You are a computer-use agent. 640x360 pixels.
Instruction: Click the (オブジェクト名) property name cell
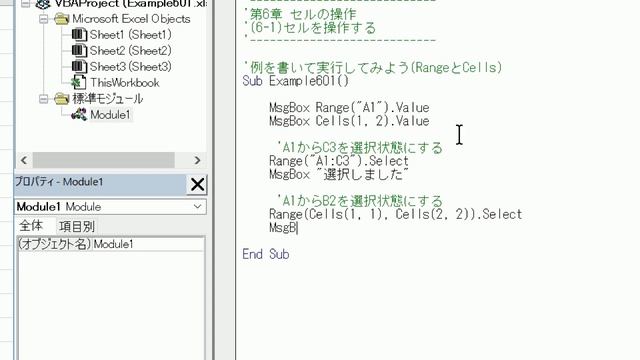pos(55,244)
